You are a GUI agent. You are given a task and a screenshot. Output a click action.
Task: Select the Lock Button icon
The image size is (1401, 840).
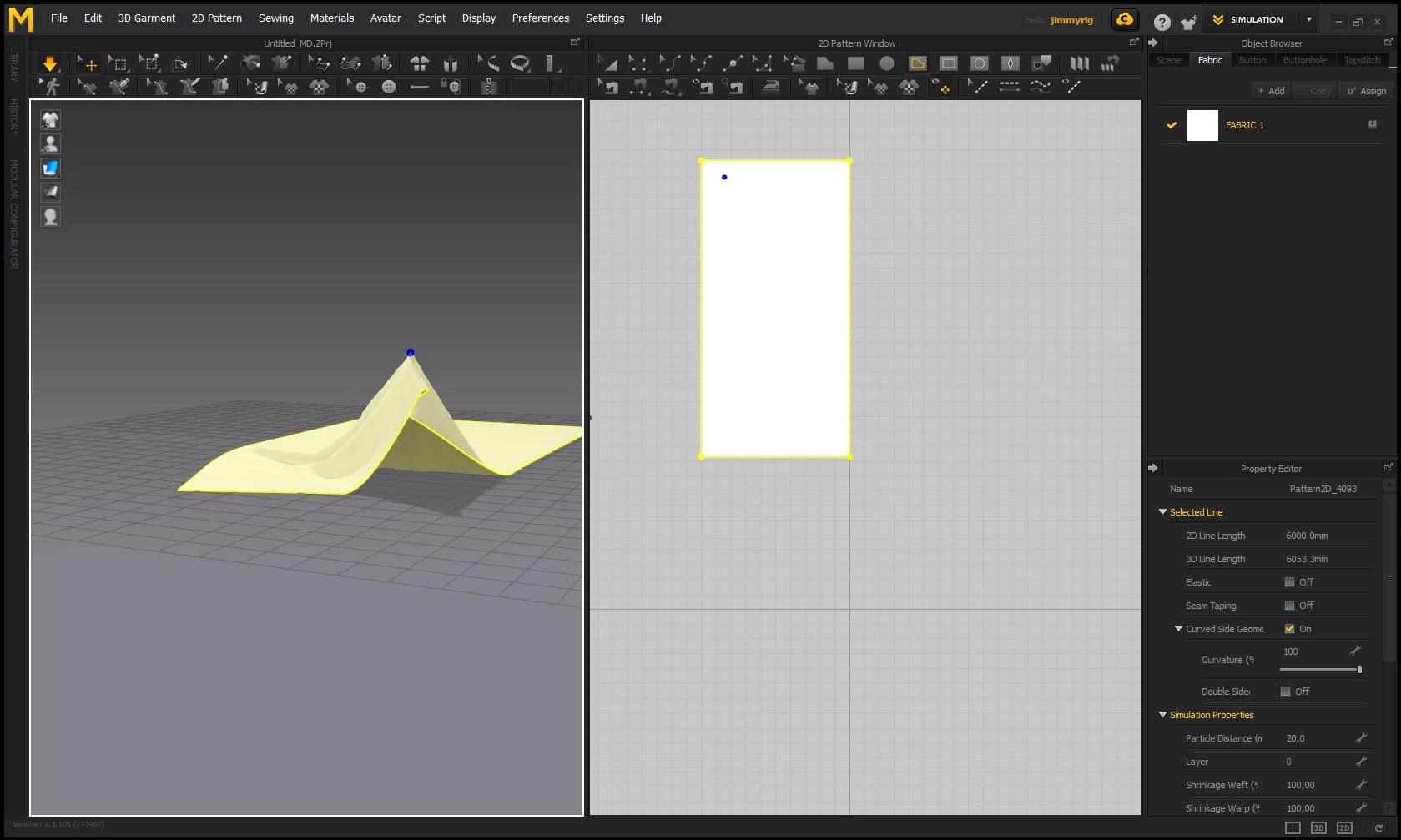pos(451,86)
